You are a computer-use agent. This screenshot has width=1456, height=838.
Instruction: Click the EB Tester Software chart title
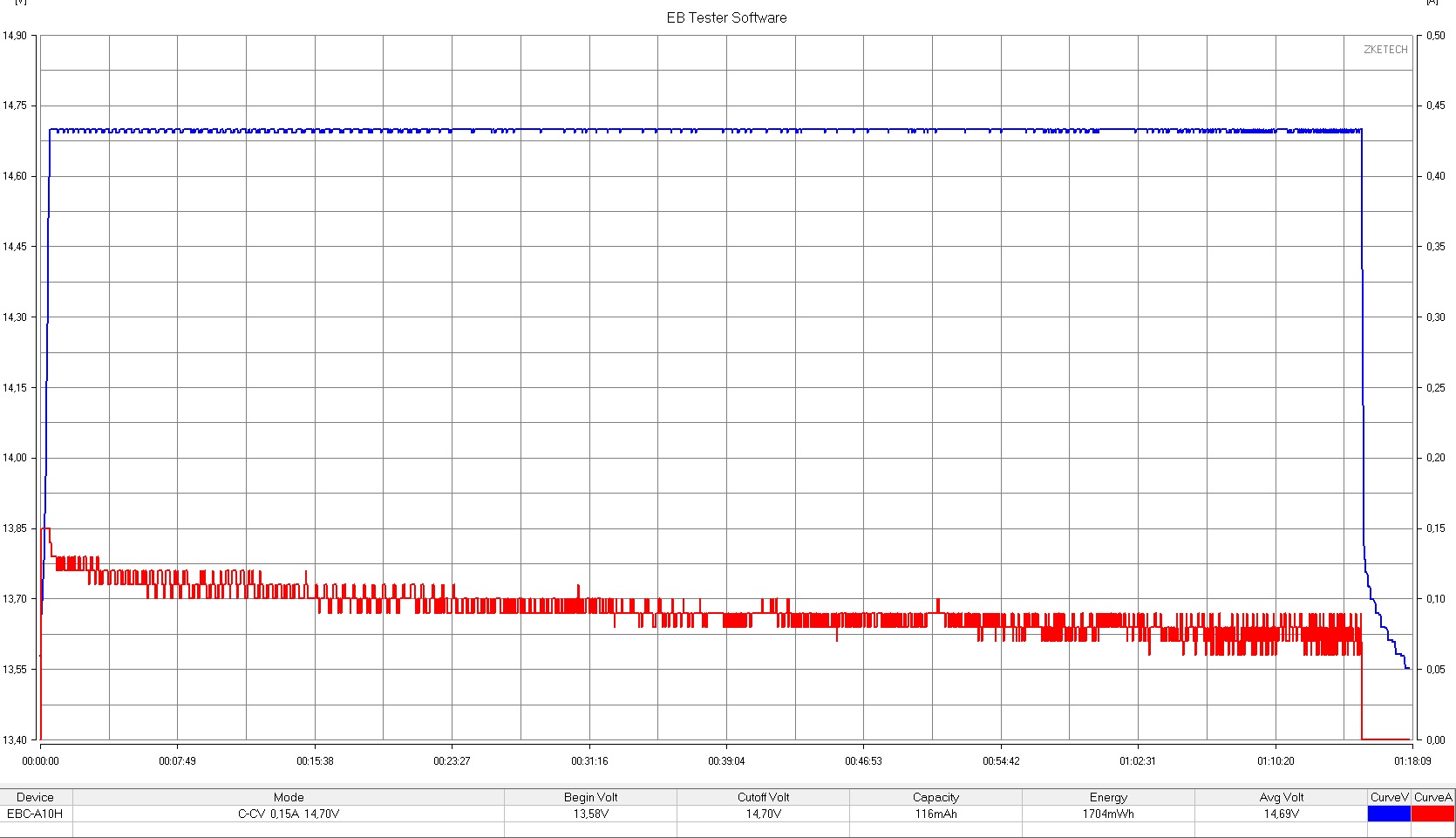coord(726,17)
